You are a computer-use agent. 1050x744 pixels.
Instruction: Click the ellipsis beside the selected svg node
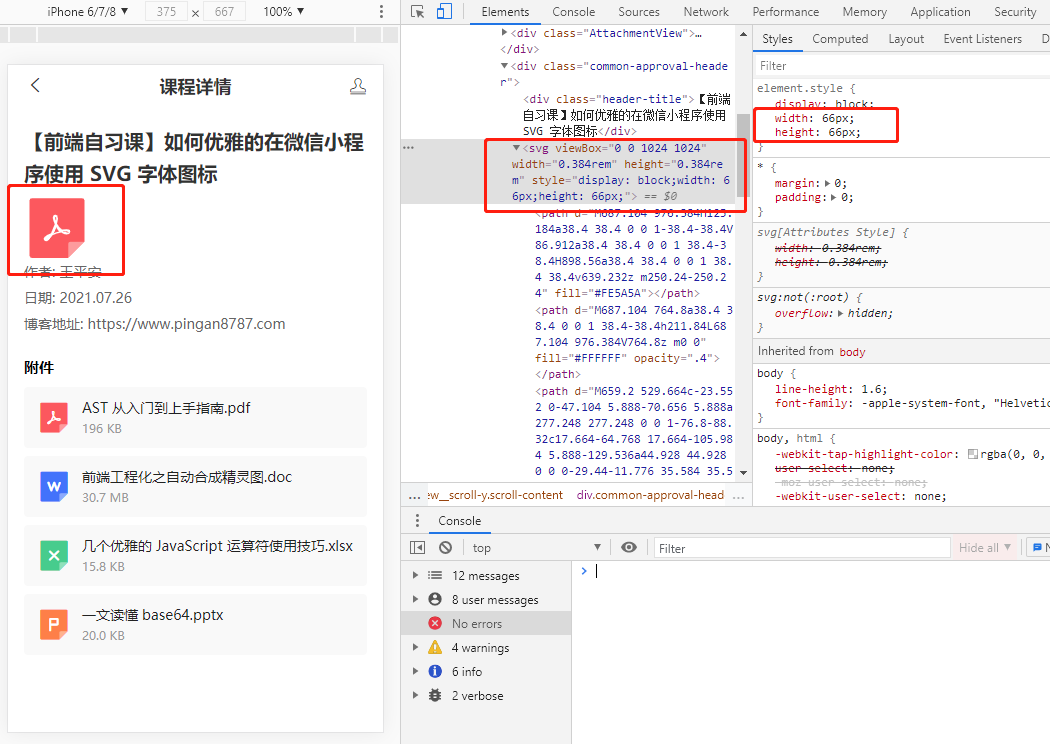408,147
